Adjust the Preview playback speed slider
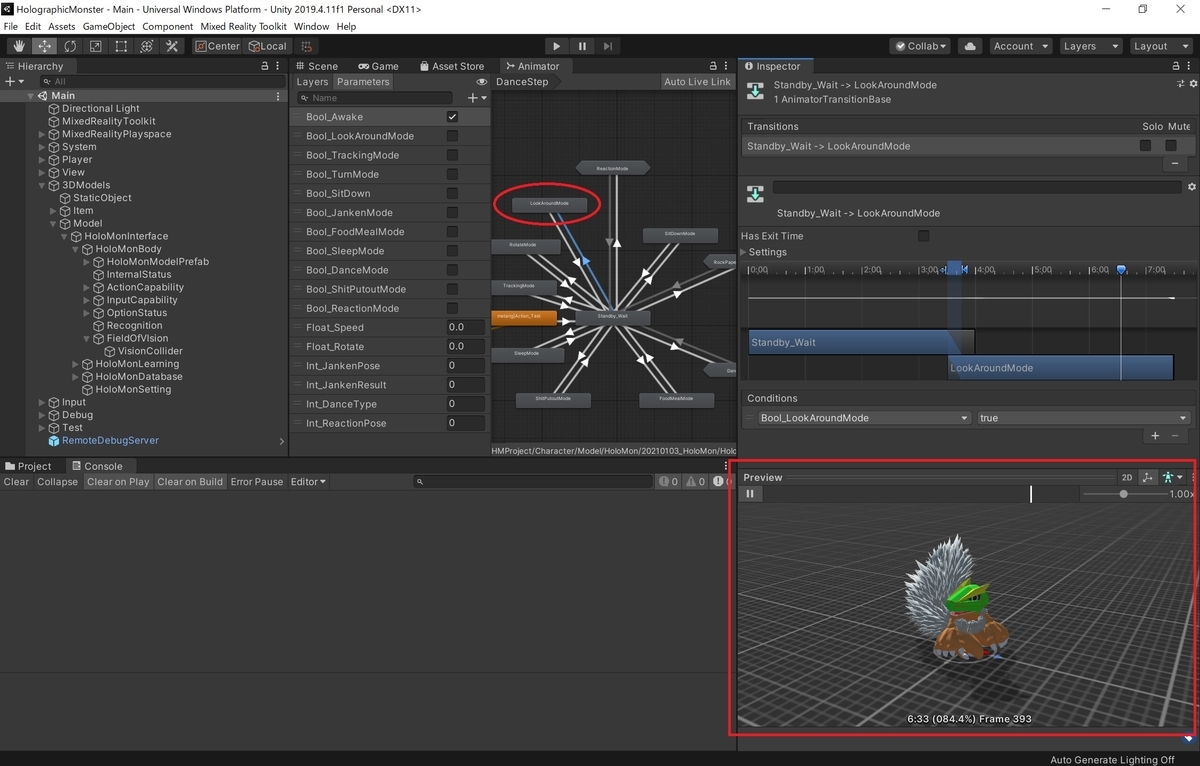 click(1124, 494)
